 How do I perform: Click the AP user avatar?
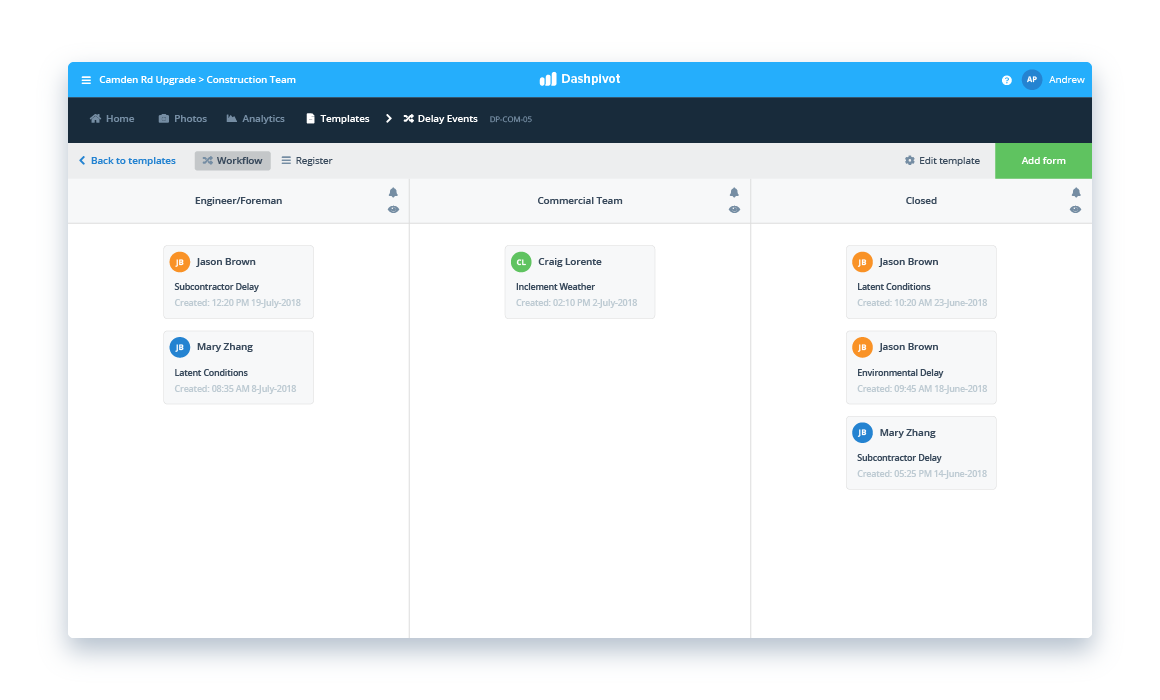click(x=1031, y=79)
